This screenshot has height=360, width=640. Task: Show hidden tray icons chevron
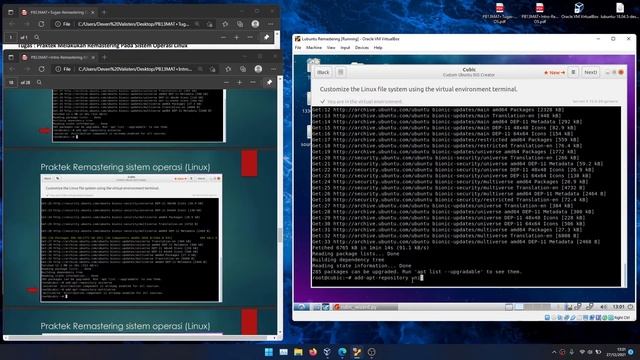[x=554, y=352]
